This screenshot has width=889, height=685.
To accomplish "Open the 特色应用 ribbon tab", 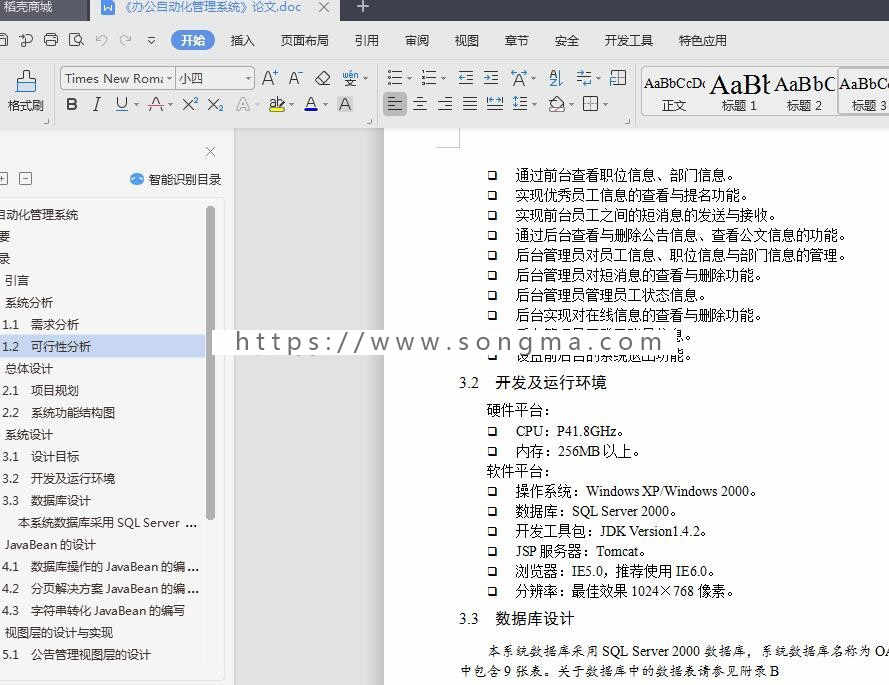I will (702, 40).
